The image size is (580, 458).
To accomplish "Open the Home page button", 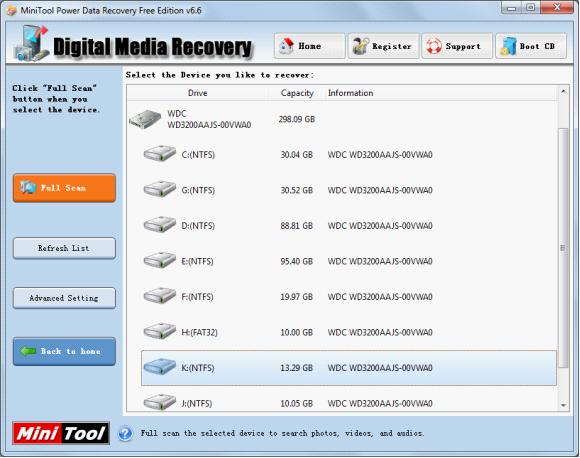I will [x=310, y=46].
